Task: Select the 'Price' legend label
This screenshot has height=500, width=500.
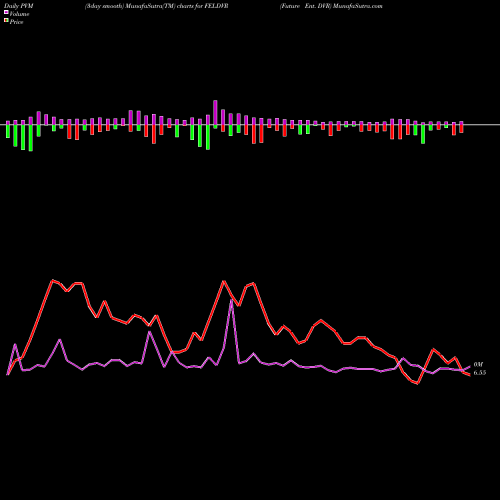Action: click(16, 22)
